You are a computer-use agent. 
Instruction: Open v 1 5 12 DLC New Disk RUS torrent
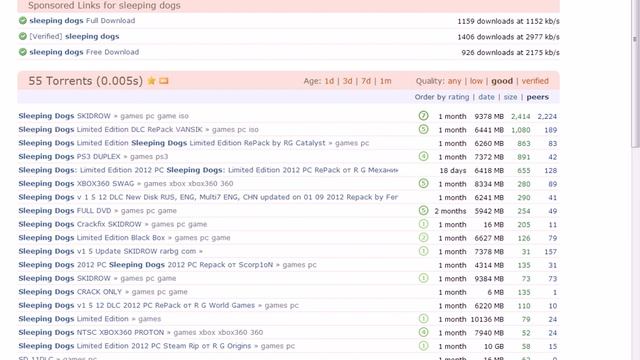tap(208, 197)
